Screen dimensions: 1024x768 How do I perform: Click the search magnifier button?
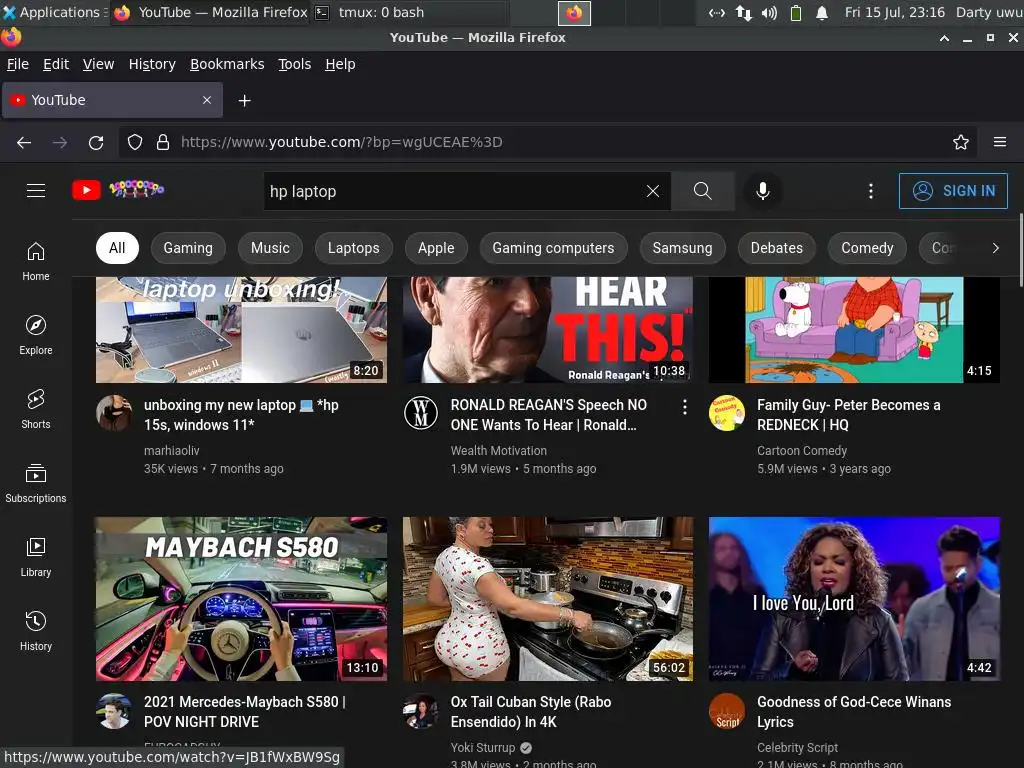click(x=703, y=191)
